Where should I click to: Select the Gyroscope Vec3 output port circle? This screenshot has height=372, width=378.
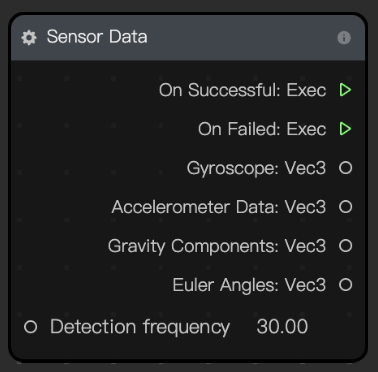(346, 168)
